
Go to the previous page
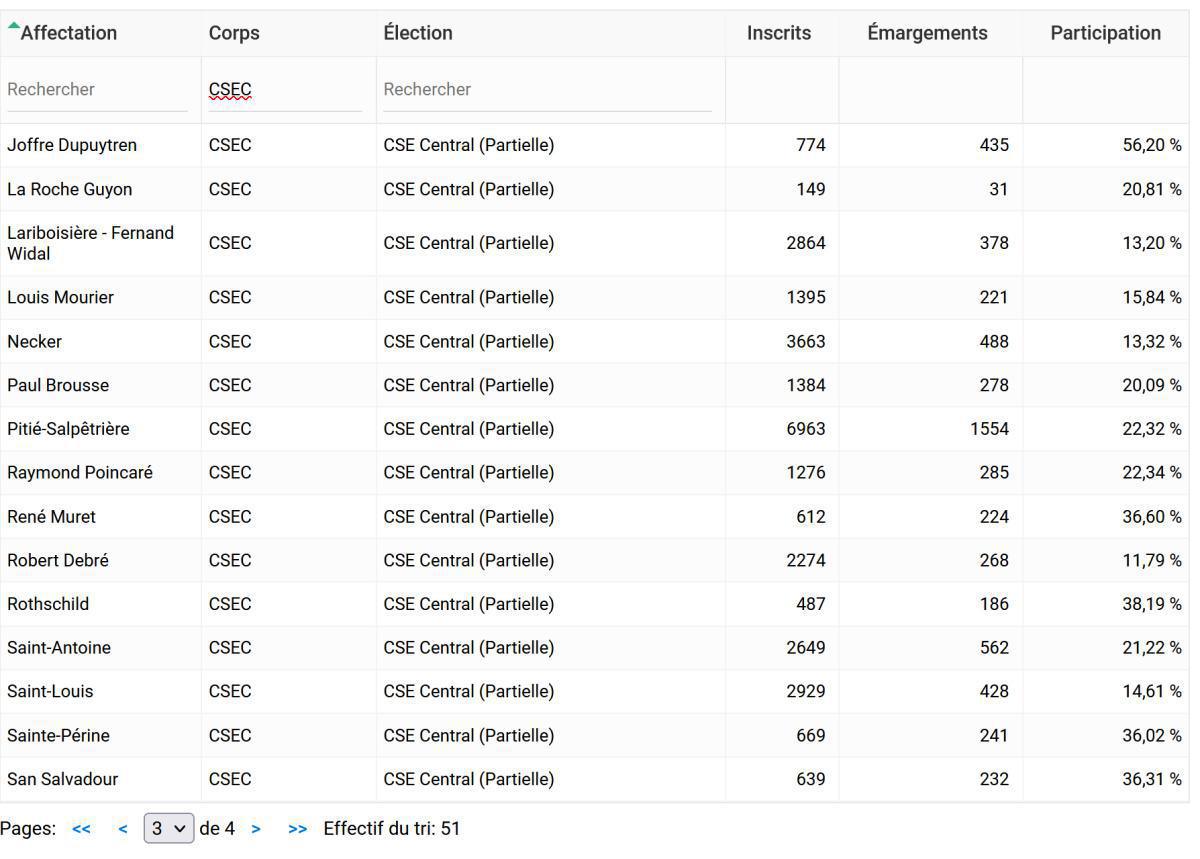[x=122, y=829]
